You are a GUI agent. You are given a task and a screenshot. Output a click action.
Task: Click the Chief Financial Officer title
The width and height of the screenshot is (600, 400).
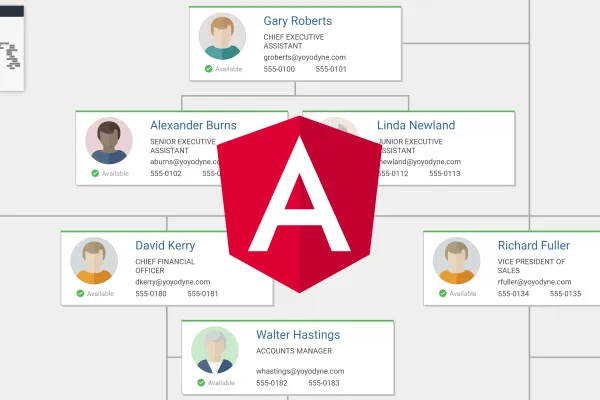click(165, 266)
